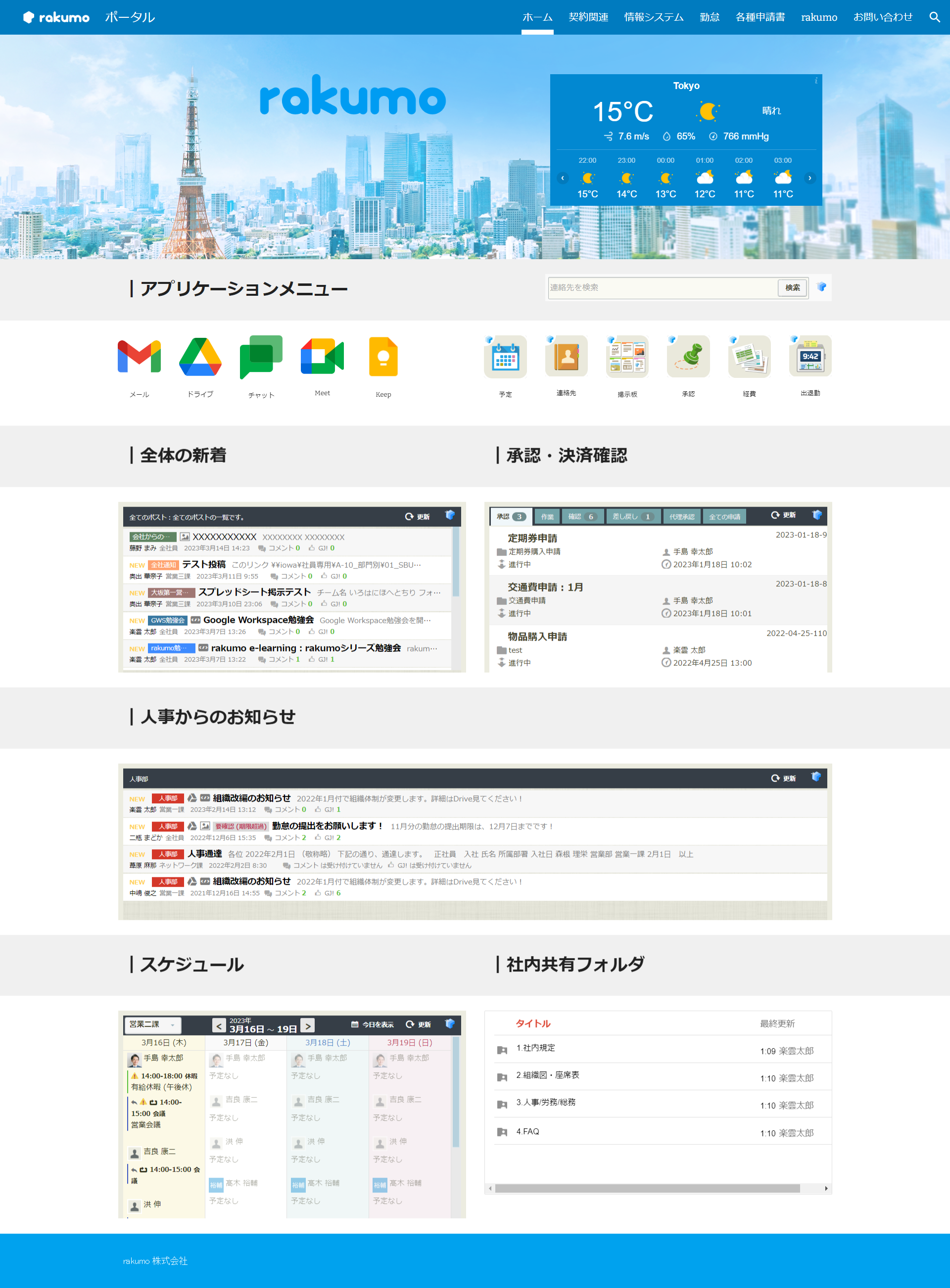Open the rakumo 承認 stamp icon
The width and height of the screenshot is (950, 1288).
[x=688, y=356]
